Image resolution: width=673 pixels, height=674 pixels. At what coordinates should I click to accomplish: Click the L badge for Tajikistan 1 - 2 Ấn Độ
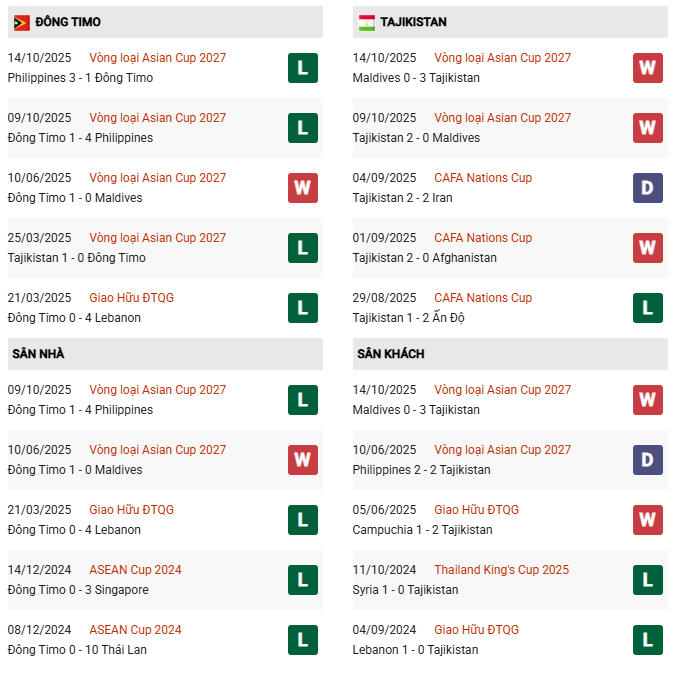pyautogui.click(x=647, y=308)
